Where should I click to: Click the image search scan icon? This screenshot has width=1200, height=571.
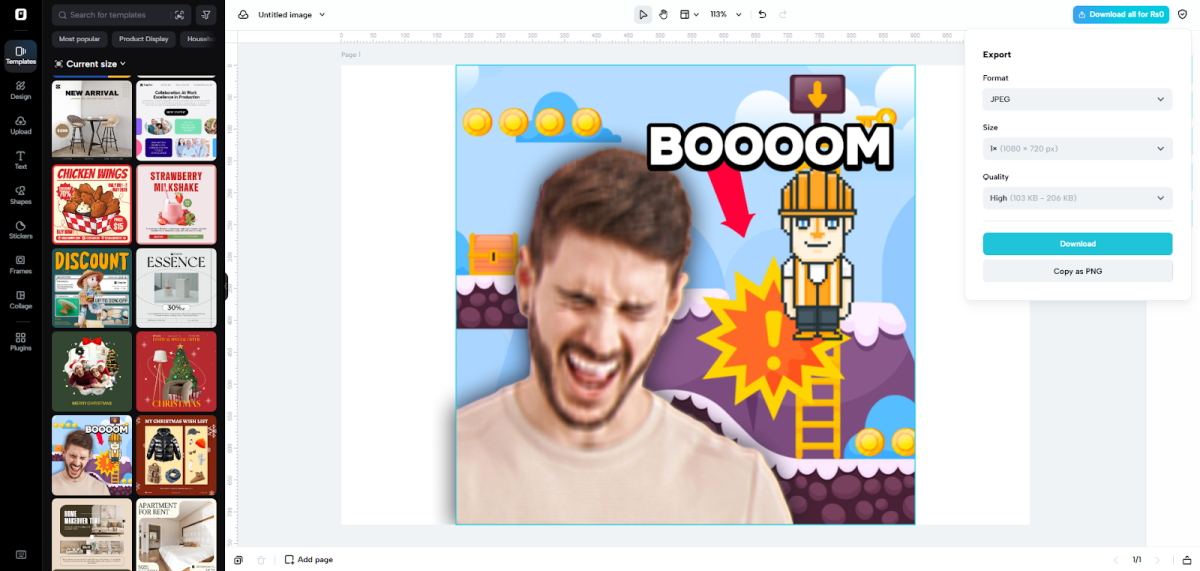(179, 15)
